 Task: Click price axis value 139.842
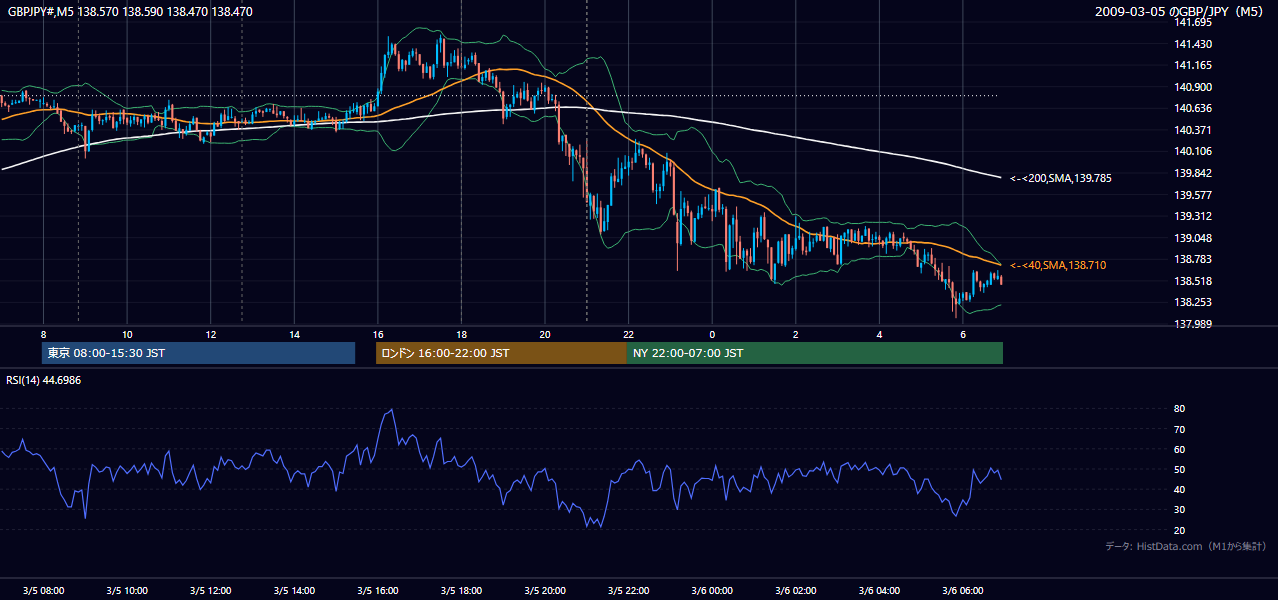click(1194, 173)
